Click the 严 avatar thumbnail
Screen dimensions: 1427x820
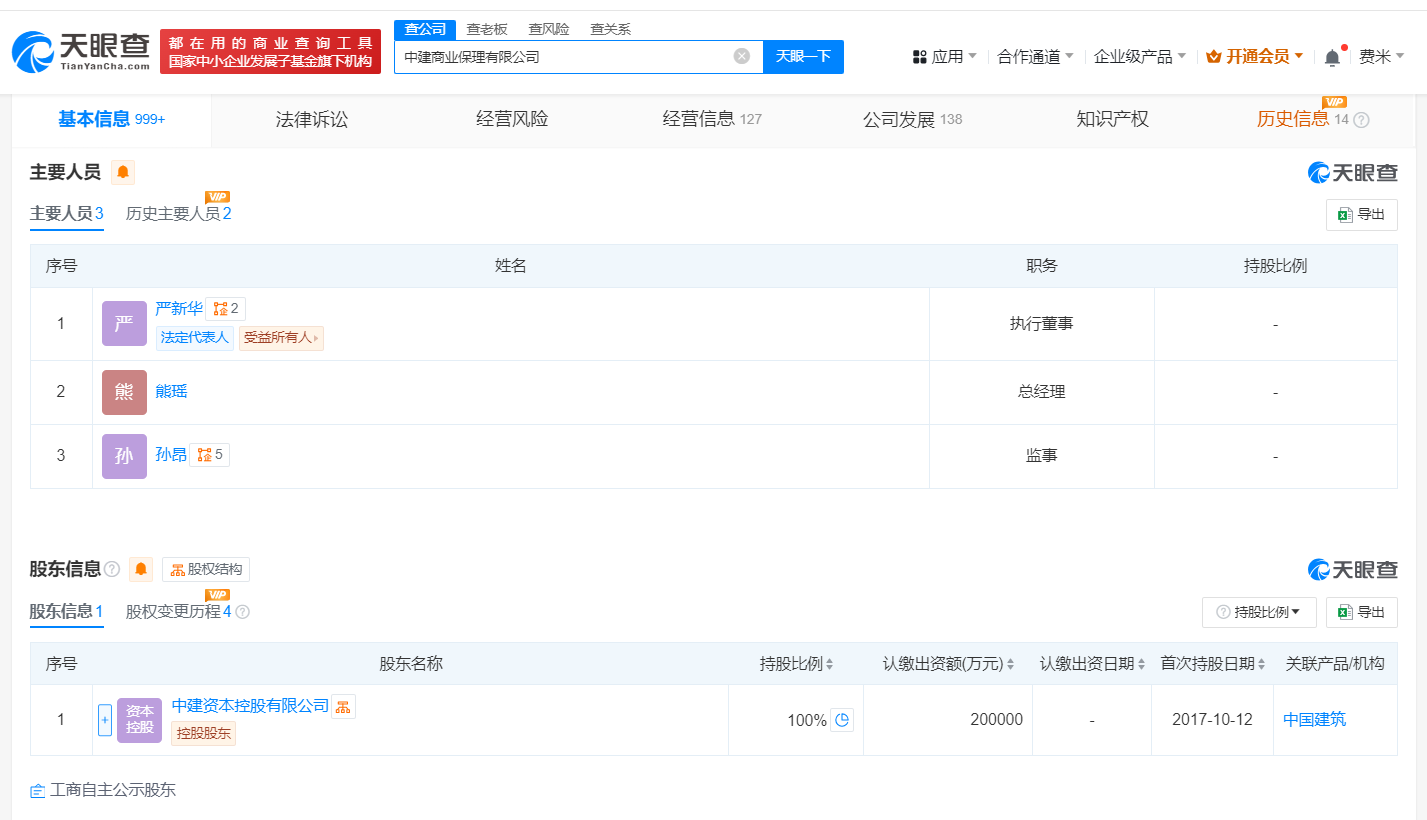pos(124,324)
